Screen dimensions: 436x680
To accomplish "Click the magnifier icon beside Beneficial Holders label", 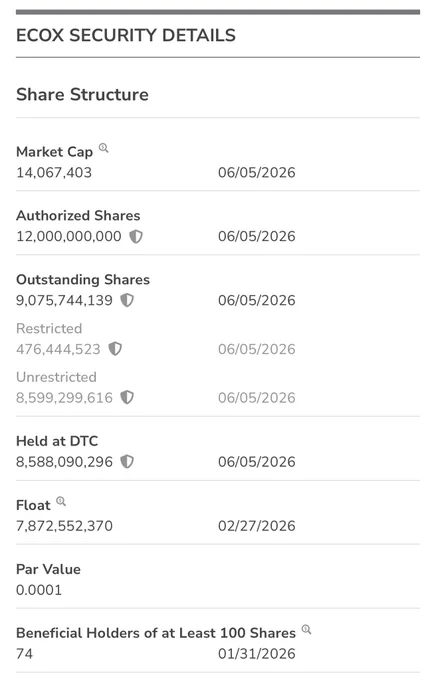I will (x=306, y=629).
